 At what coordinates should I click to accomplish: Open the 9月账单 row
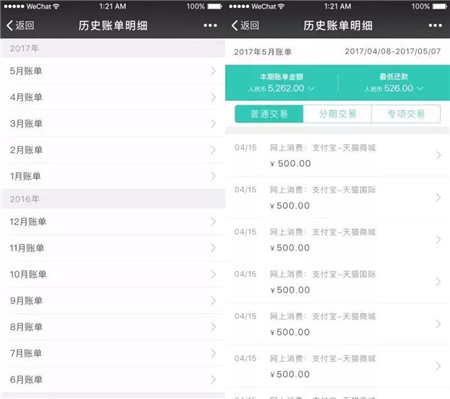(113, 301)
